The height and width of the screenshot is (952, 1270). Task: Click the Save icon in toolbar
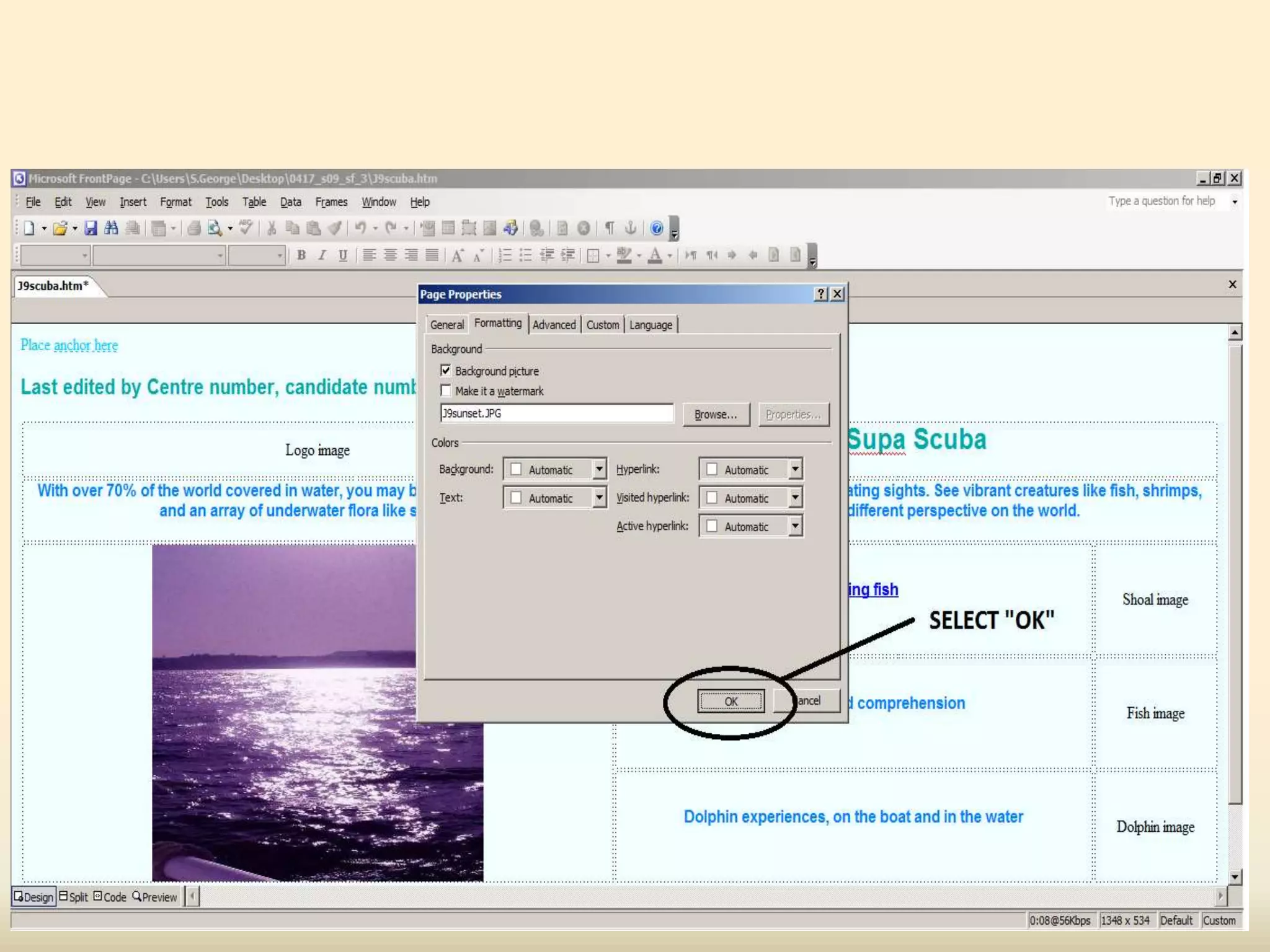(91, 229)
